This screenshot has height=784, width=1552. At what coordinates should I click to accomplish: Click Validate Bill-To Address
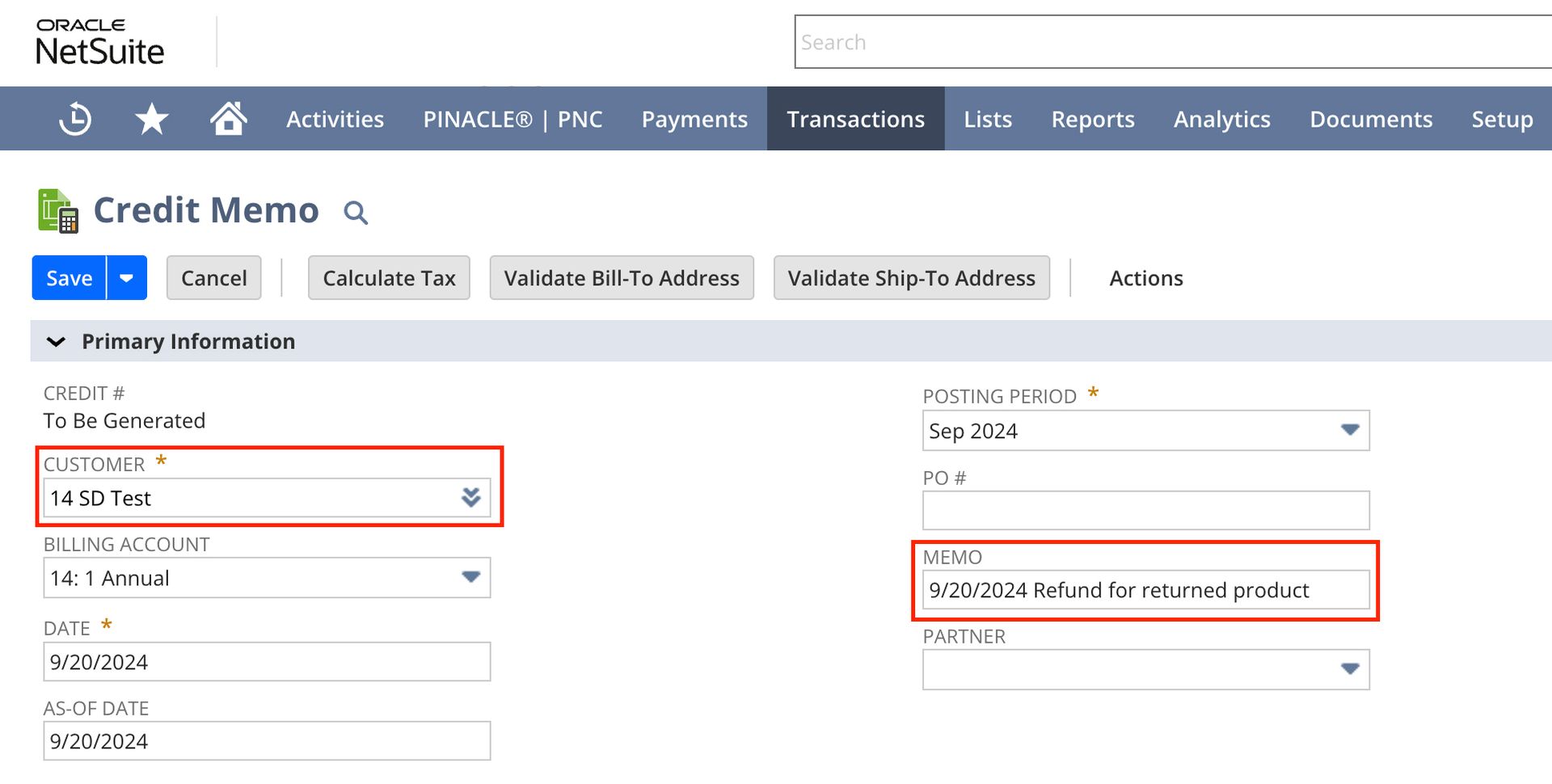tap(622, 278)
